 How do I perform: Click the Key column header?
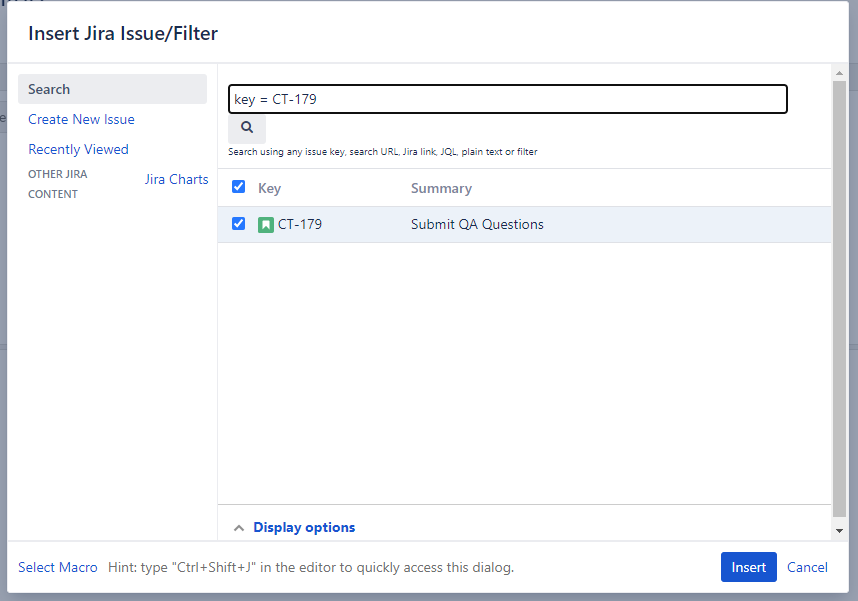[x=269, y=188]
